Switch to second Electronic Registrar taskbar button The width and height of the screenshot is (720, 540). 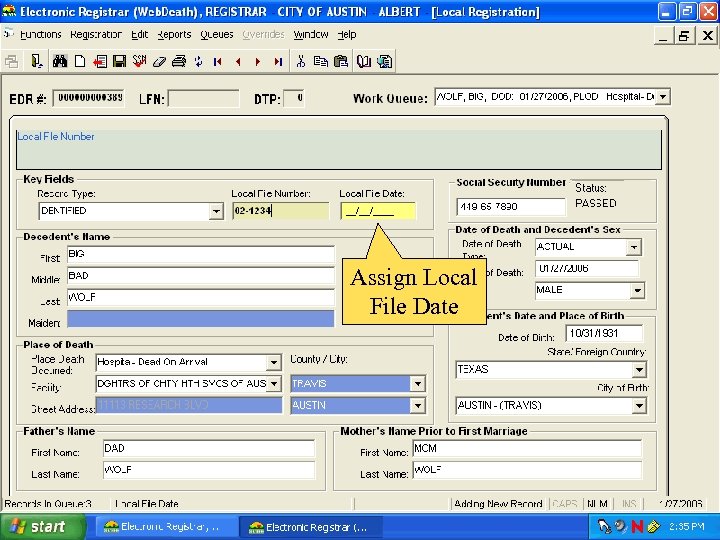tap(310, 527)
